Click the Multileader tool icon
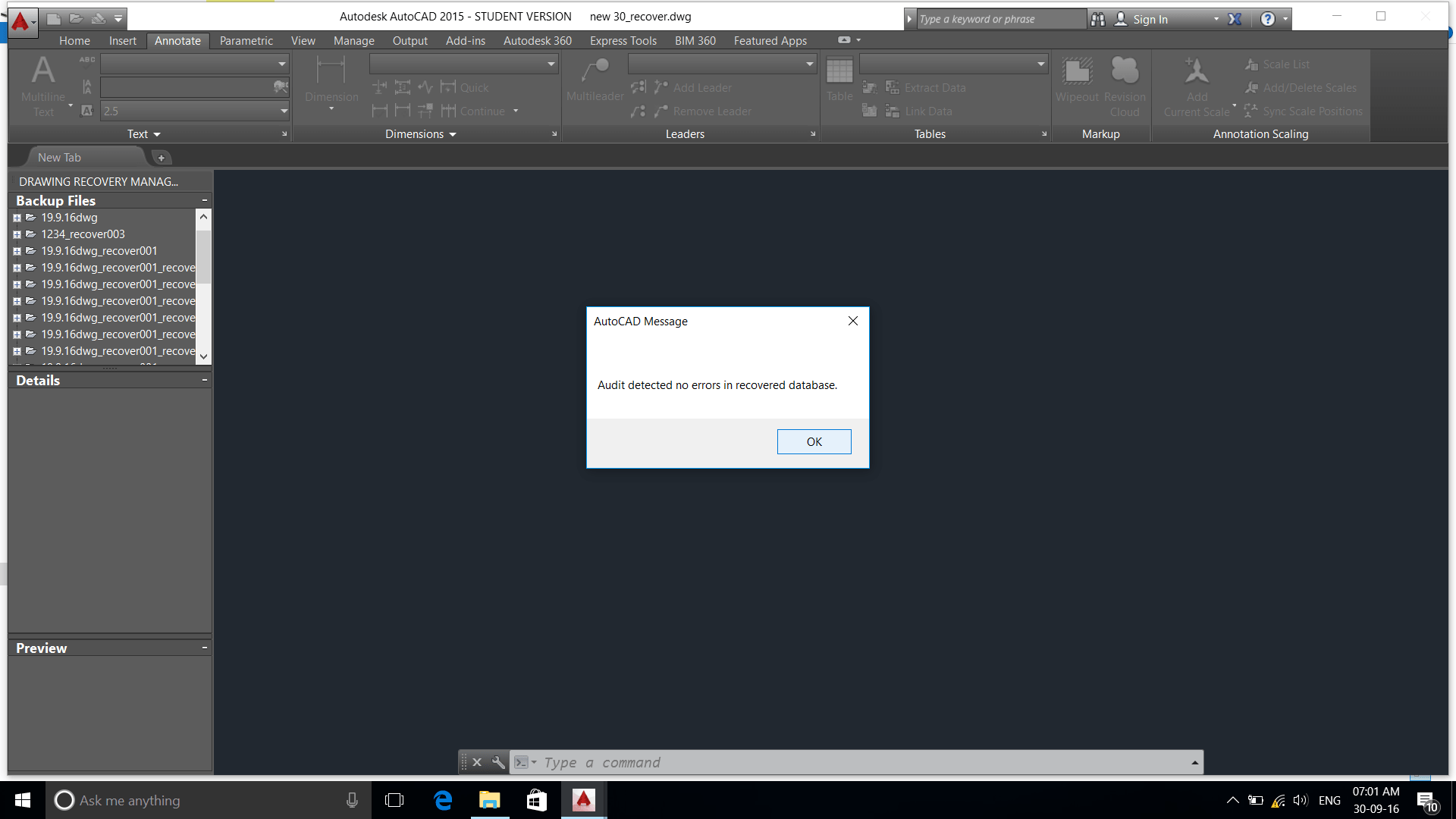This screenshot has width=1456, height=819. point(595,71)
